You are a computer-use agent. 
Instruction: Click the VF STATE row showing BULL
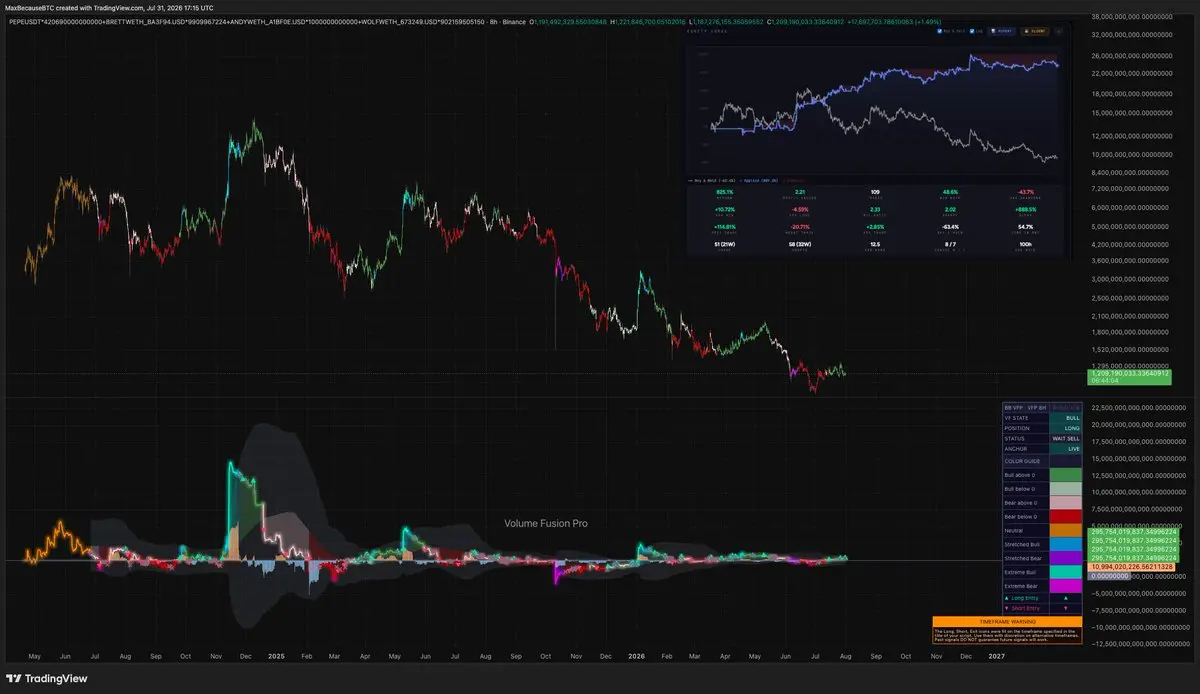click(1042, 418)
